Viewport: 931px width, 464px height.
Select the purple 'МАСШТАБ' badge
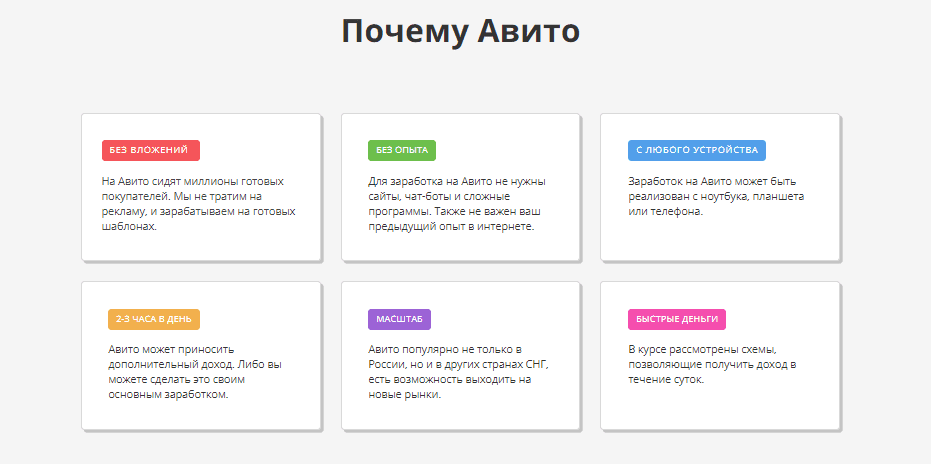pos(399,319)
